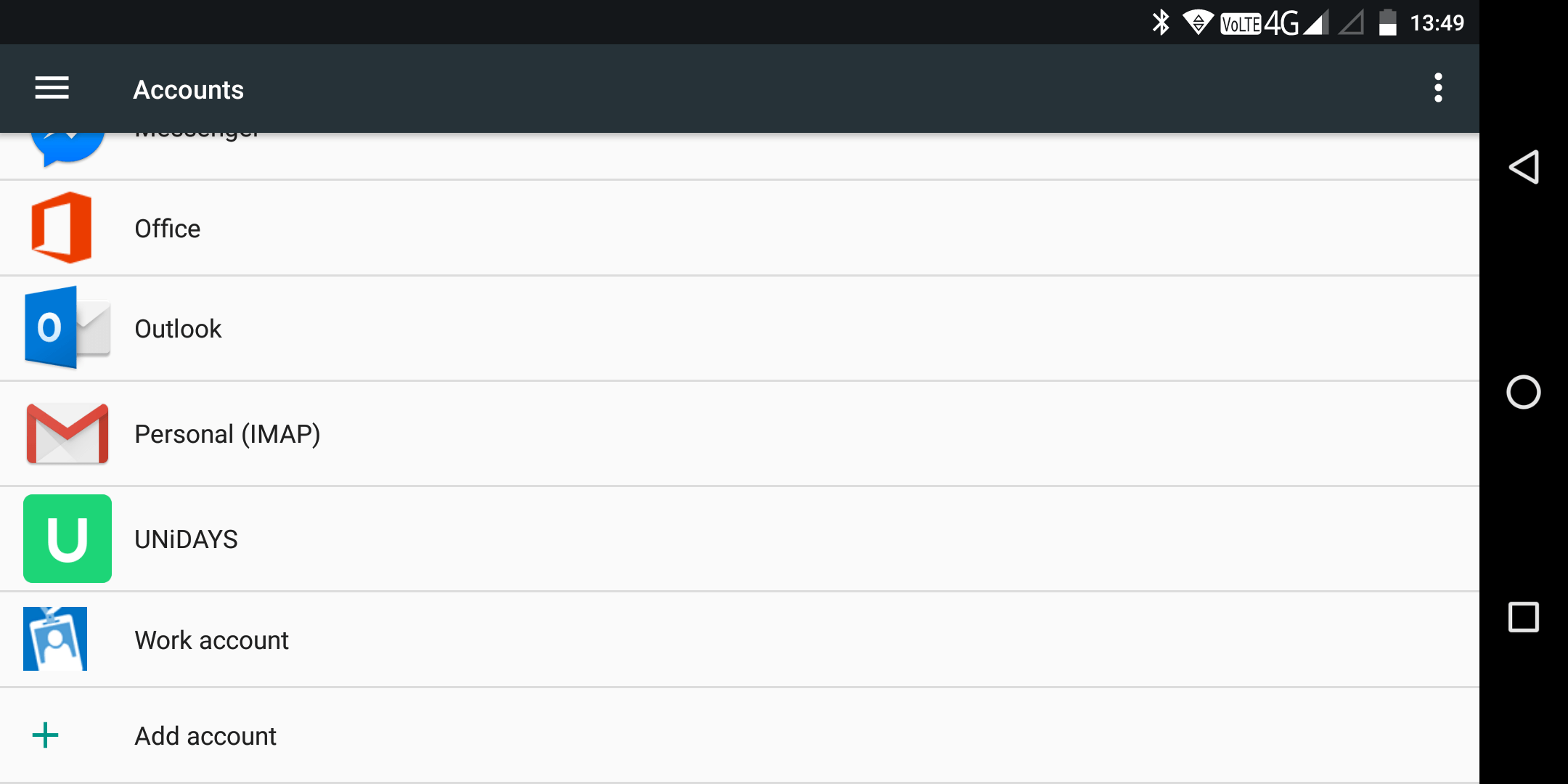Tap the Work account badge icon
The height and width of the screenshot is (784, 1568).
click(x=55, y=639)
